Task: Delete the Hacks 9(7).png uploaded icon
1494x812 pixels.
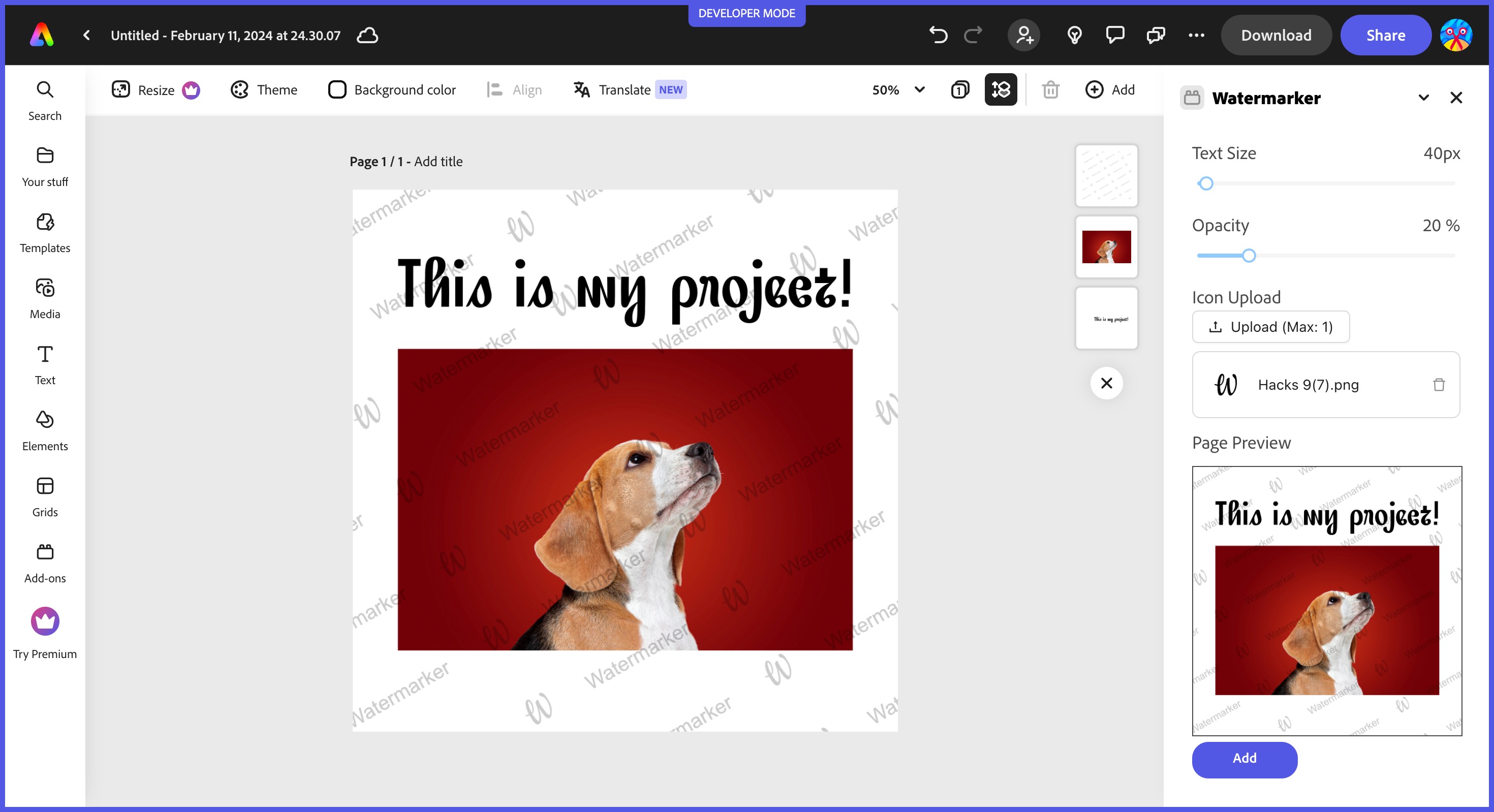Action: [x=1439, y=385]
